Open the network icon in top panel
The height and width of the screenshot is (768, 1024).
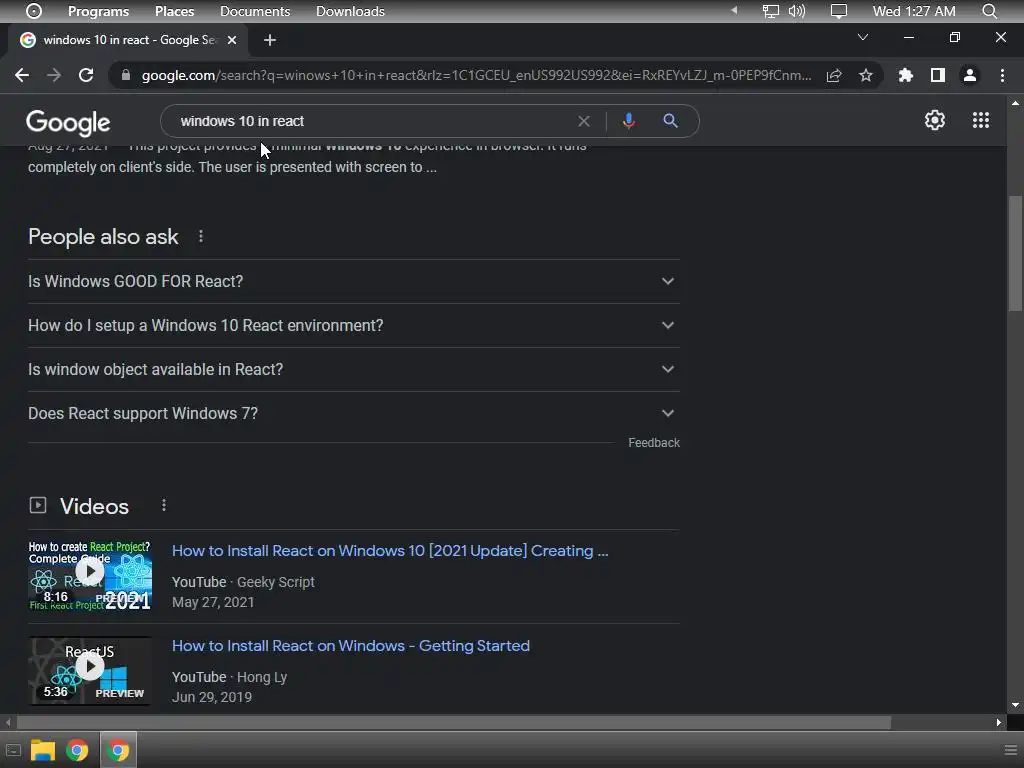pos(771,11)
